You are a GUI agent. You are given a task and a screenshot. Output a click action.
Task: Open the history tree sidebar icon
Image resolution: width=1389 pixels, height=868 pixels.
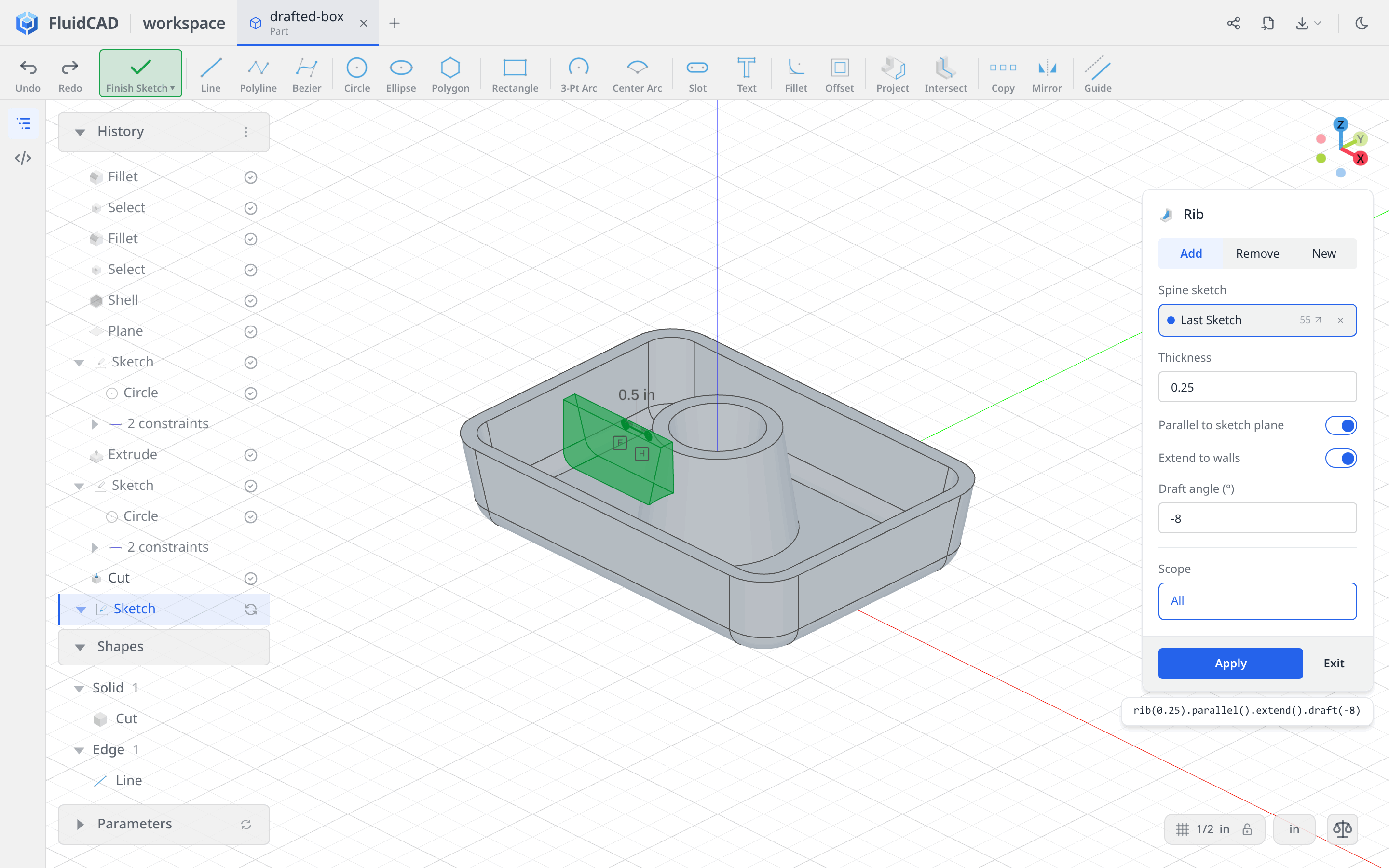point(23,123)
